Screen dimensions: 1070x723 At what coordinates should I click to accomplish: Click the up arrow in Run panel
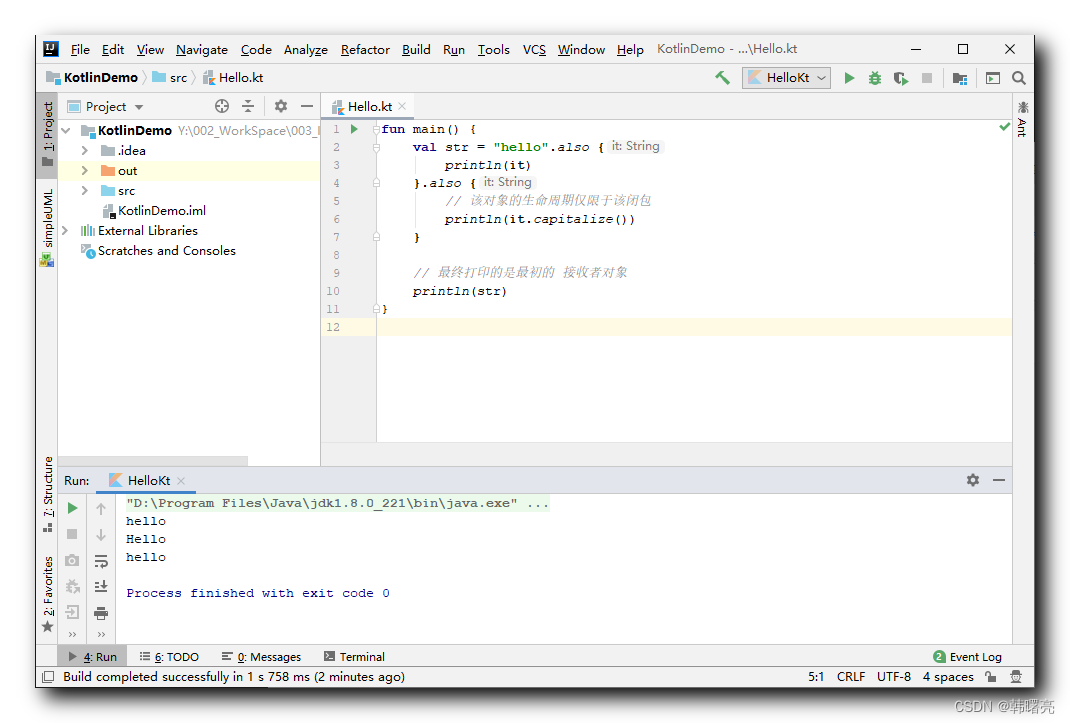point(101,508)
